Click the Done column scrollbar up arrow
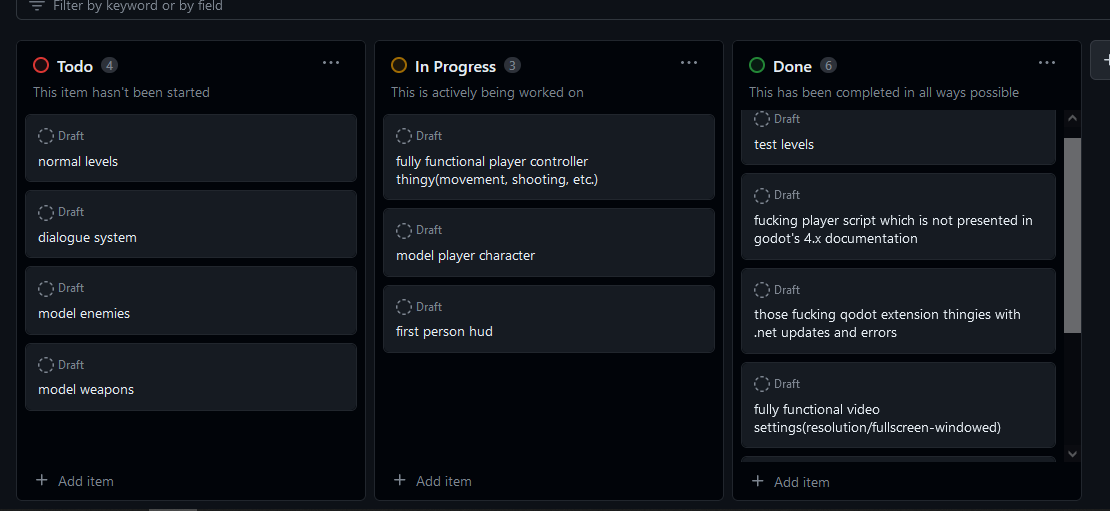 (1072, 118)
